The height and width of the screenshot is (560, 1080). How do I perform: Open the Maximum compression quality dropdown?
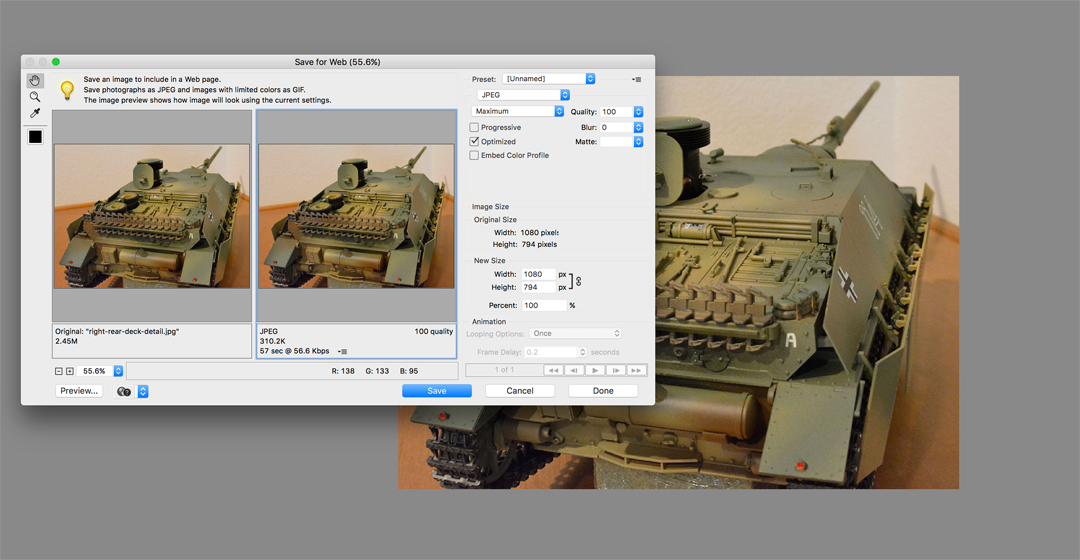point(518,111)
